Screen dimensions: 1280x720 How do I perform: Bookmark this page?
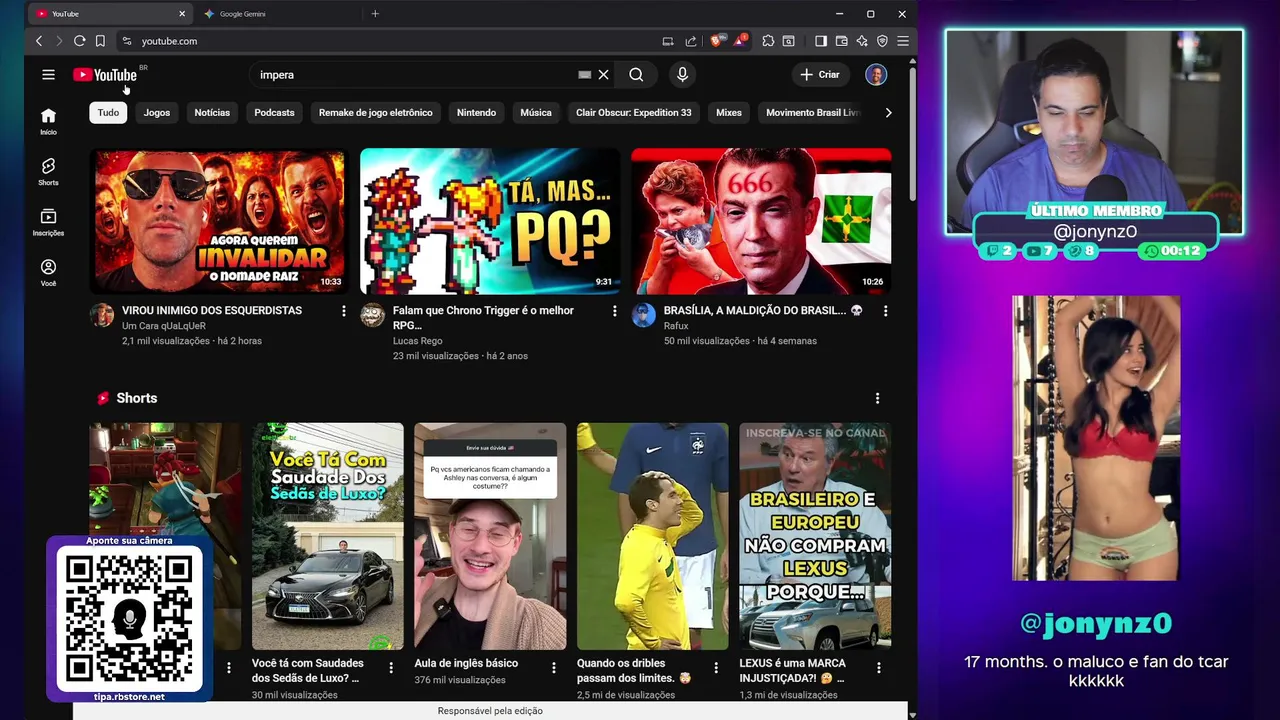(100, 41)
